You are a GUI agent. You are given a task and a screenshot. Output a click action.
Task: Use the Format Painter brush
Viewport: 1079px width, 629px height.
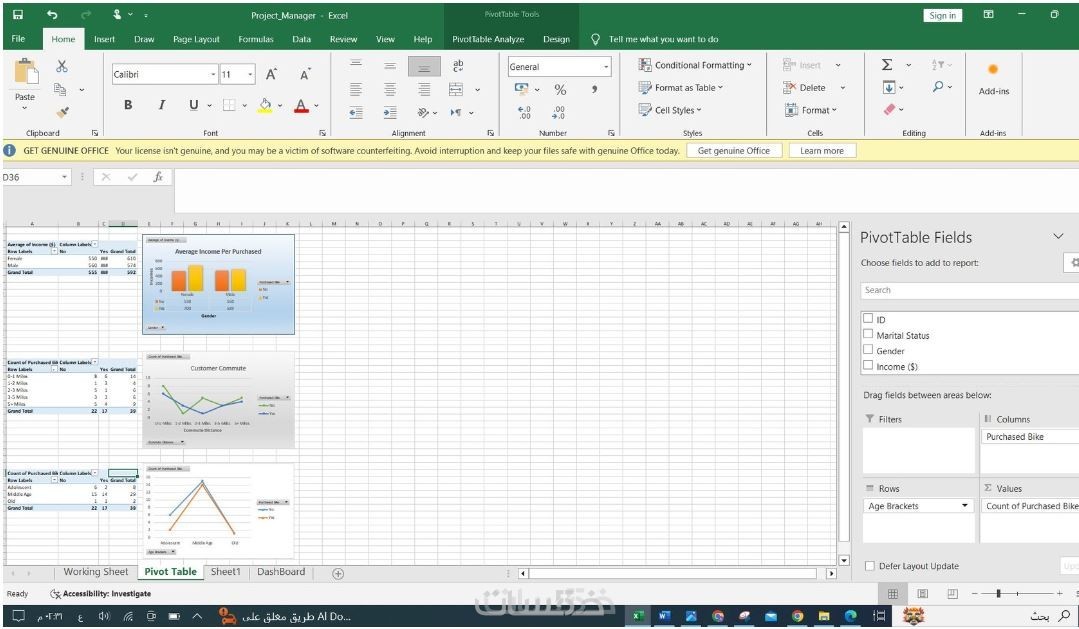(x=62, y=111)
